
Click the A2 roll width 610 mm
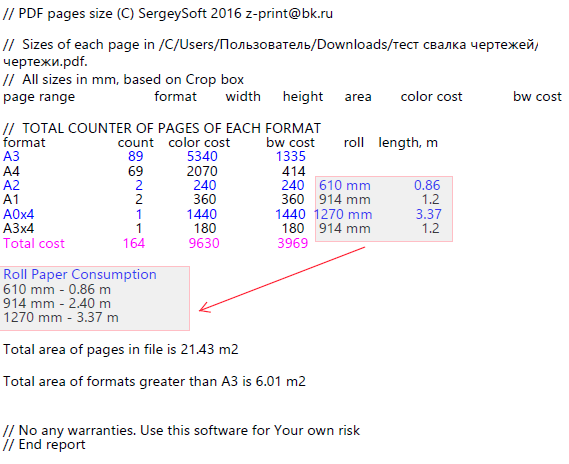[x=345, y=185]
